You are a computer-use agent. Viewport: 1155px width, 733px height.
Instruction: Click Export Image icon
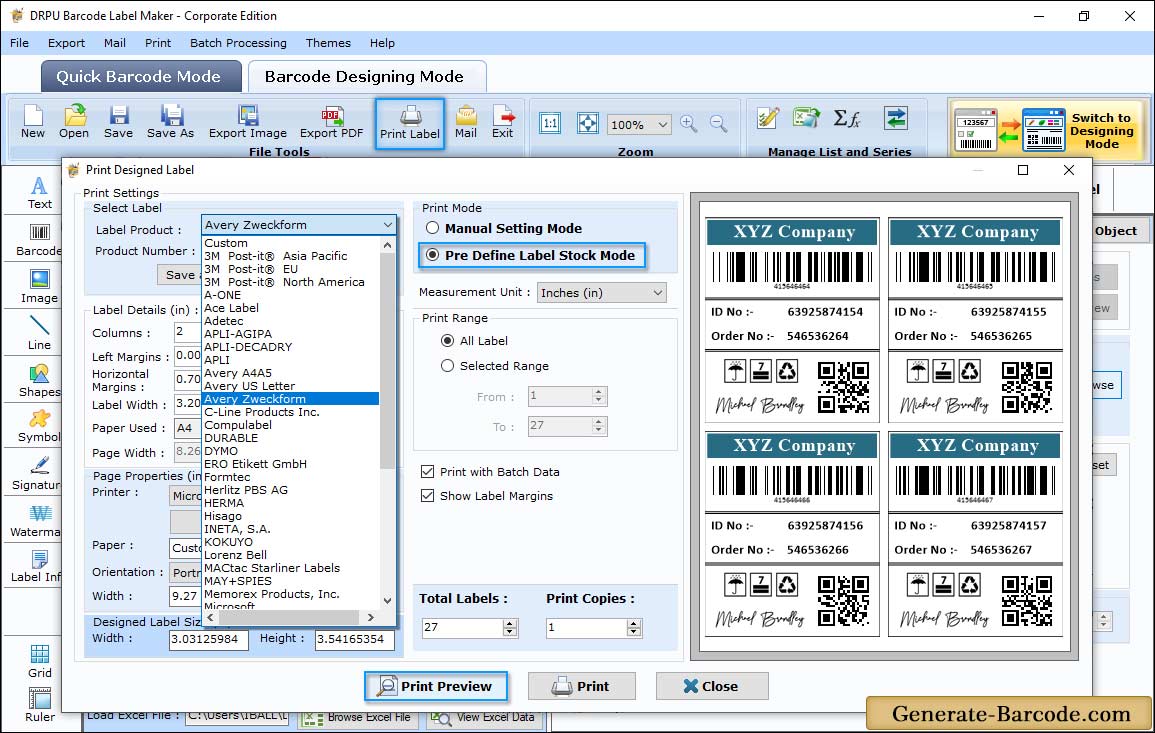click(x=248, y=122)
